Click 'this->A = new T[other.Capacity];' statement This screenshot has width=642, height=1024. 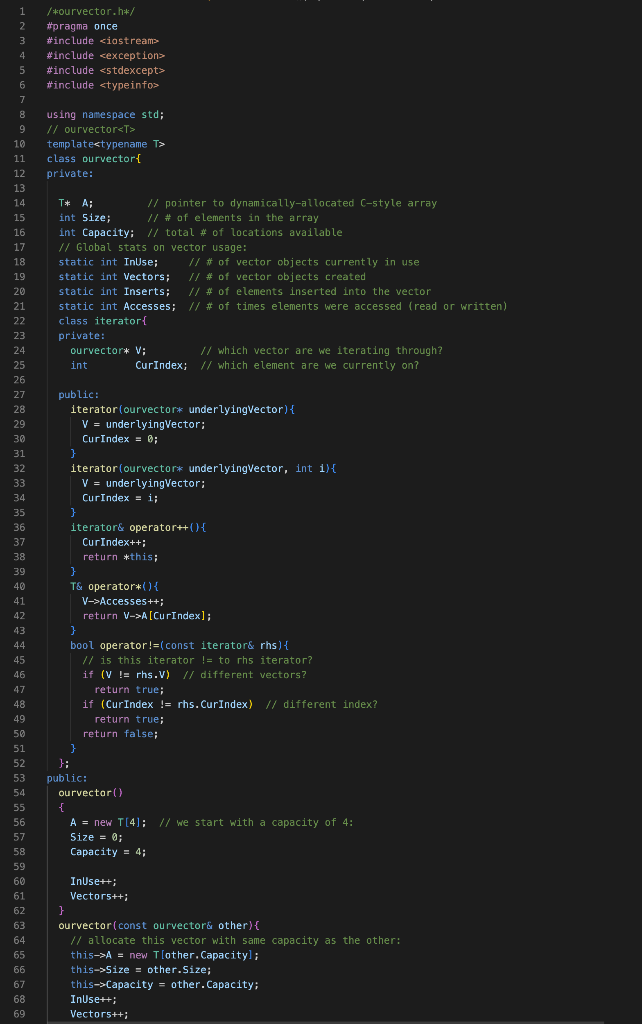165,955
